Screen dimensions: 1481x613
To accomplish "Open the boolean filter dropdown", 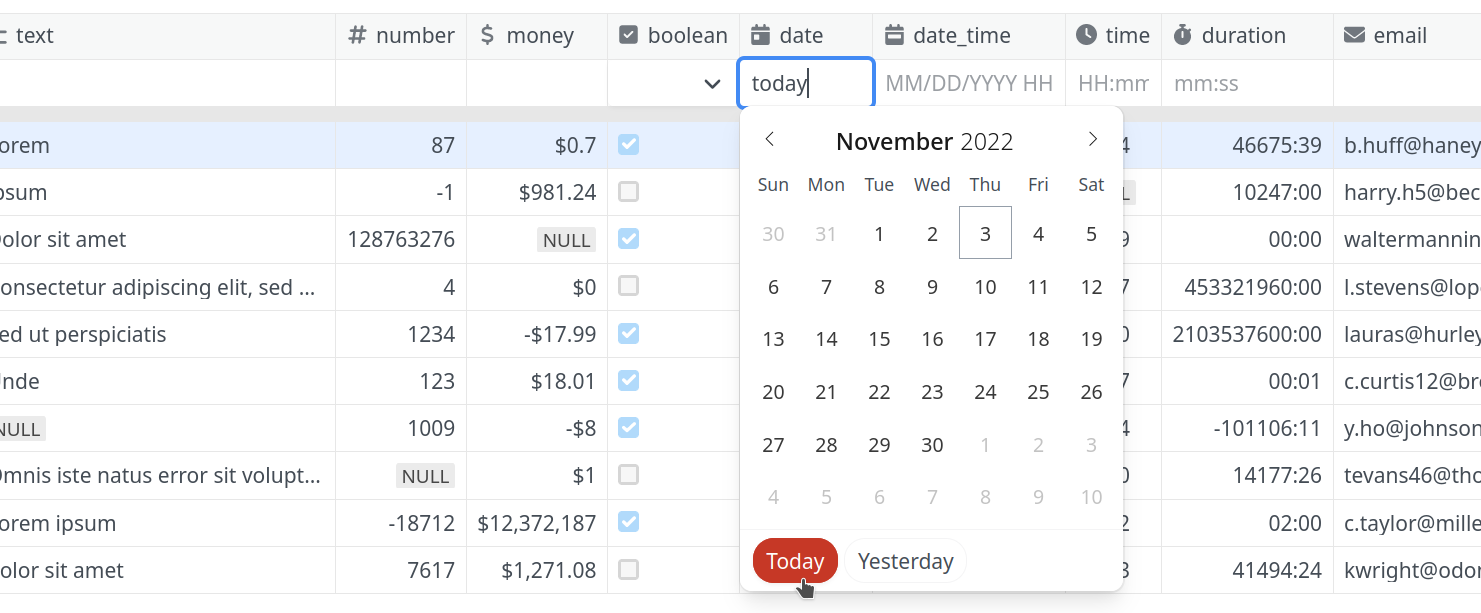I will (x=712, y=84).
